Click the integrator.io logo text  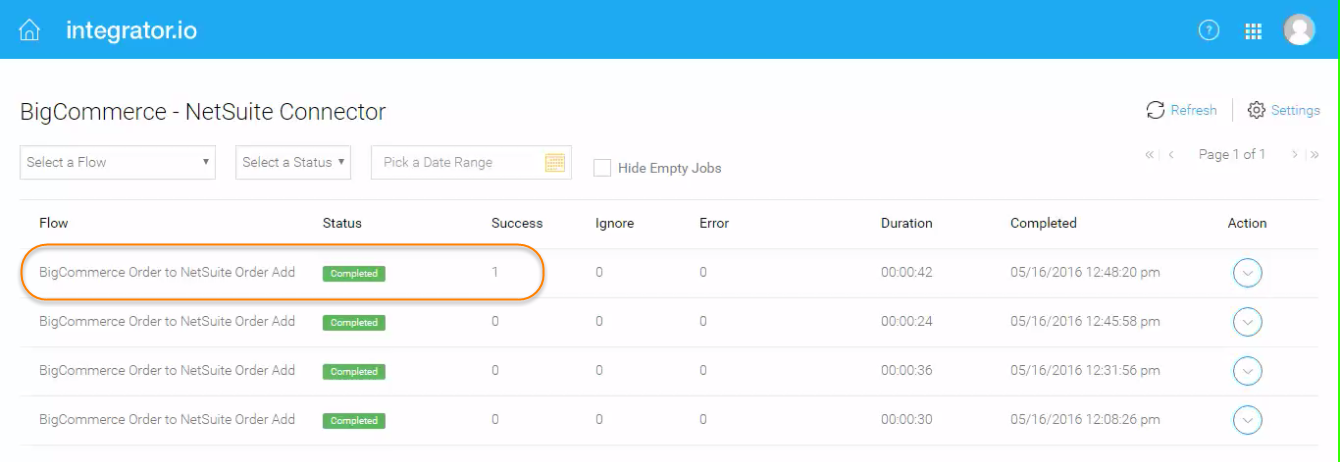click(131, 30)
